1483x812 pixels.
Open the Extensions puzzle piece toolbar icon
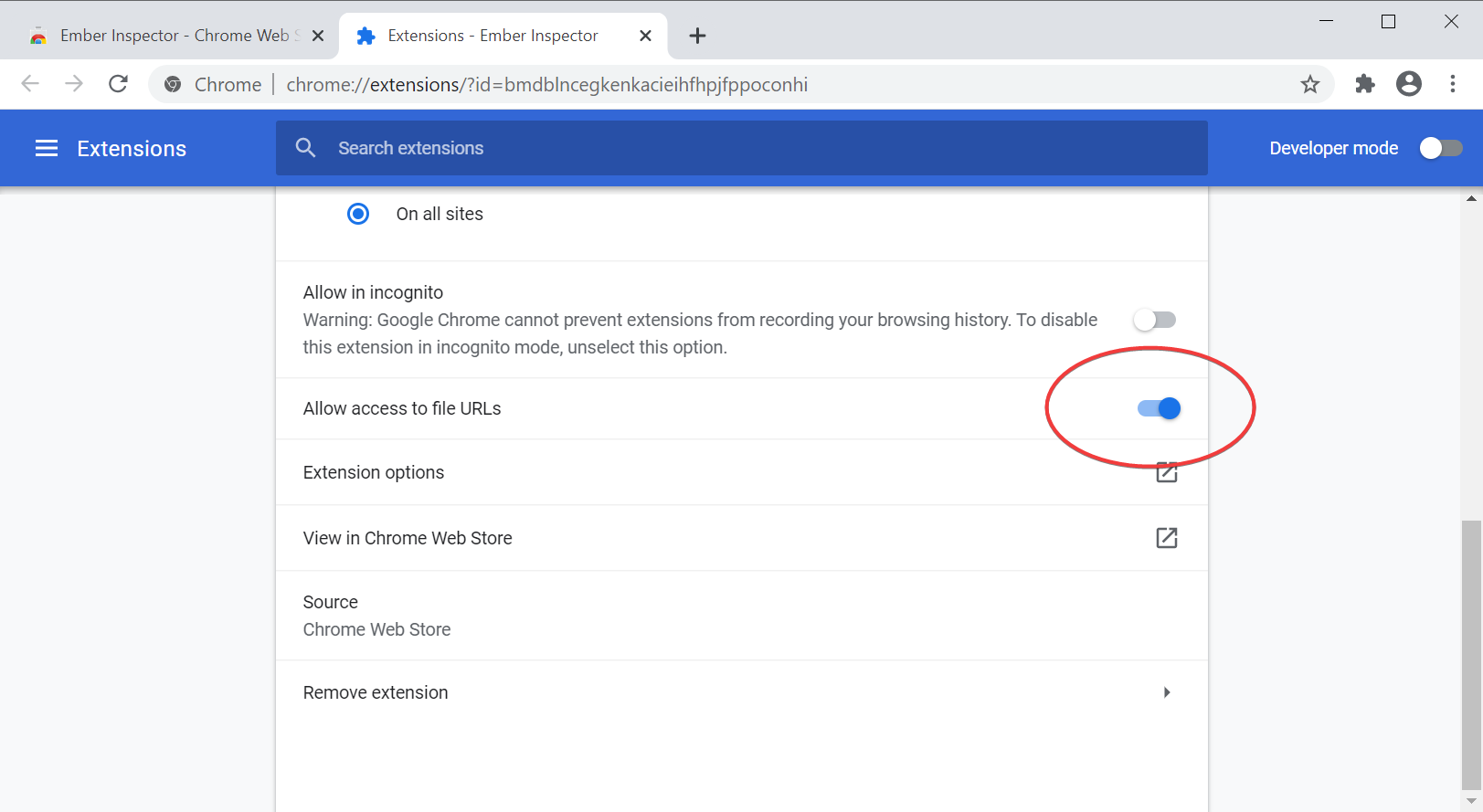coord(1364,84)
